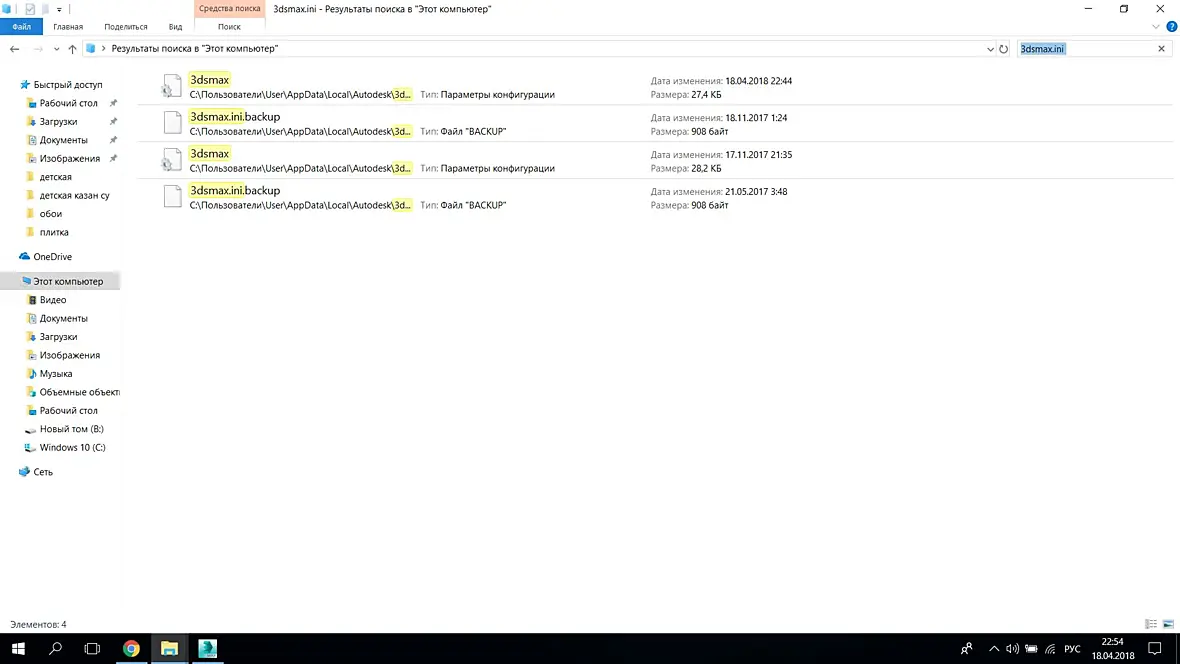This screenshot has width=1180, height=664.
Task: Select OneDrive in navigation pane
Action: tap(52, 257)
